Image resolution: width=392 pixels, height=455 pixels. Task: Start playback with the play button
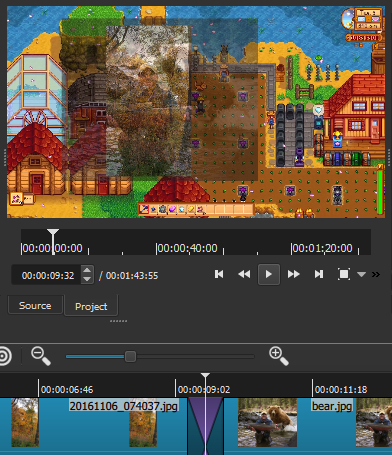coord(269,274)
